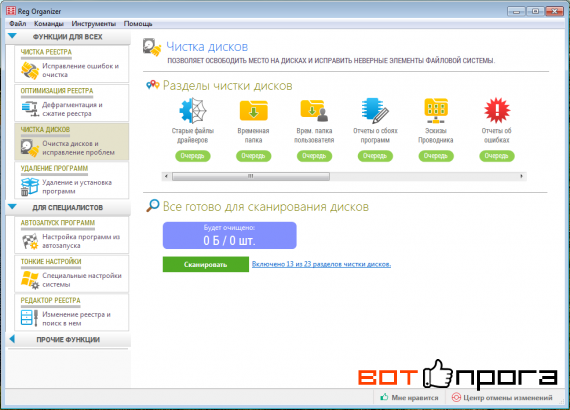Toggle Очередь under Старые файлы драйверов

click(193, 156)
